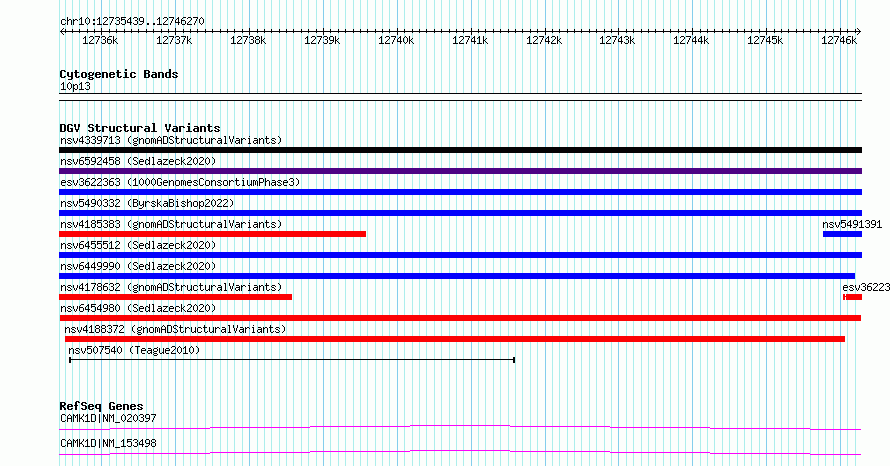Open esv3622363 (1000GenomesConsortiumPhase3) label
The width and height of the screenshot is (890, 466).
coord(180,182)
